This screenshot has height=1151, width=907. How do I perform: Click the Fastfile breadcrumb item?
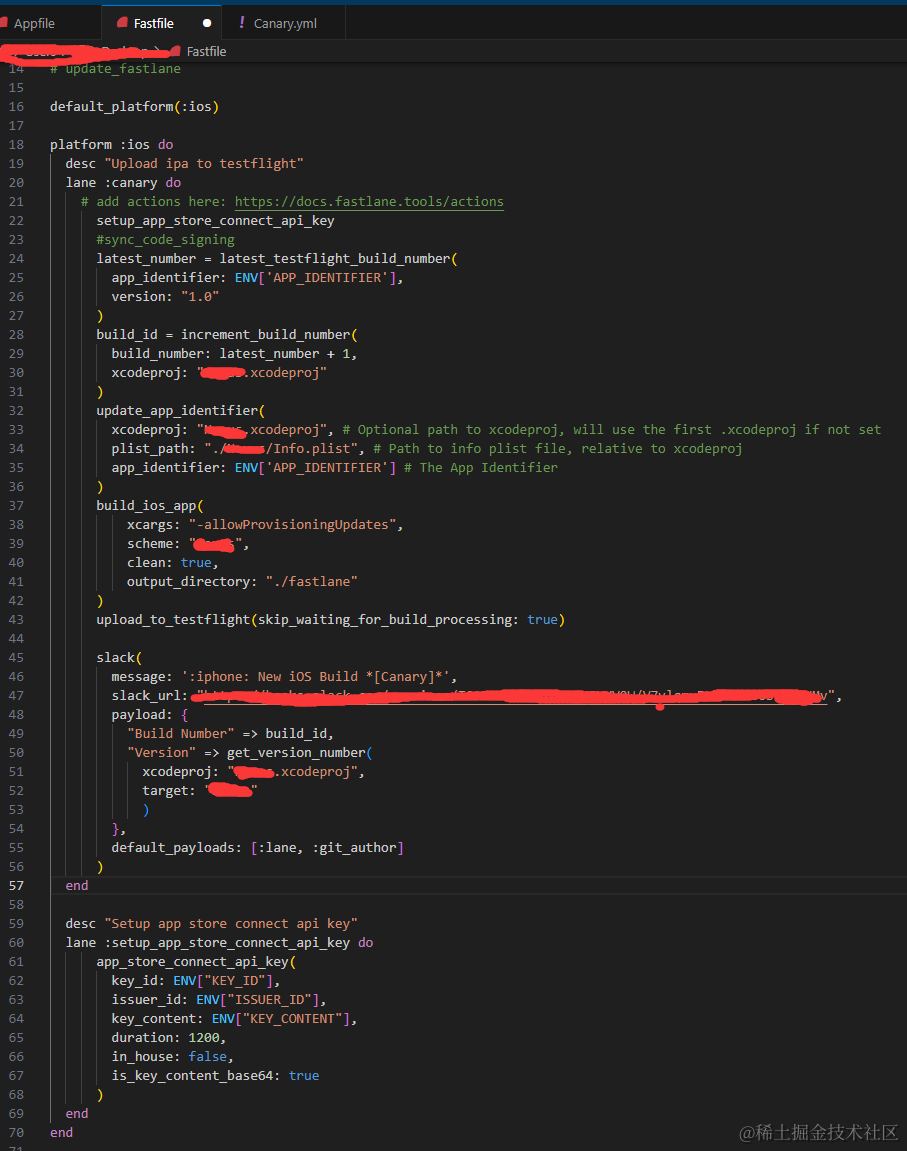click(206, 51)
